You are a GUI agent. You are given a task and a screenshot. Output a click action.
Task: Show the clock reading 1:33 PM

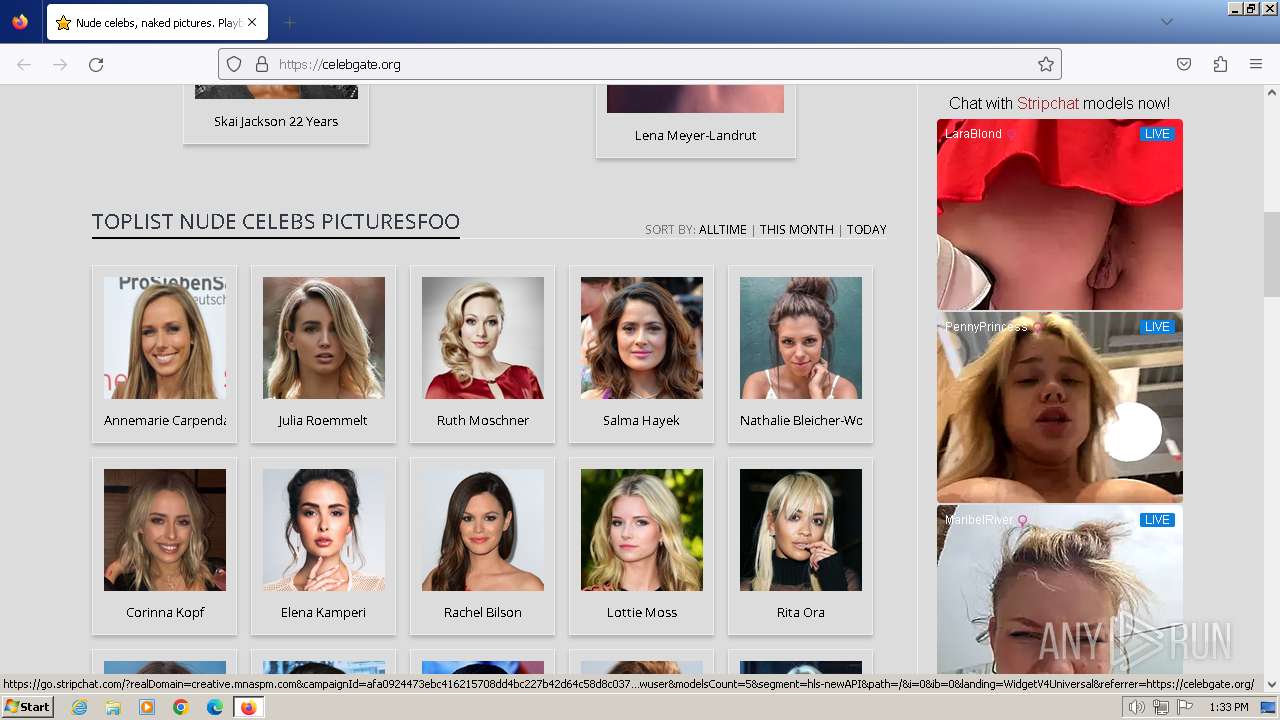(1229, 707)
